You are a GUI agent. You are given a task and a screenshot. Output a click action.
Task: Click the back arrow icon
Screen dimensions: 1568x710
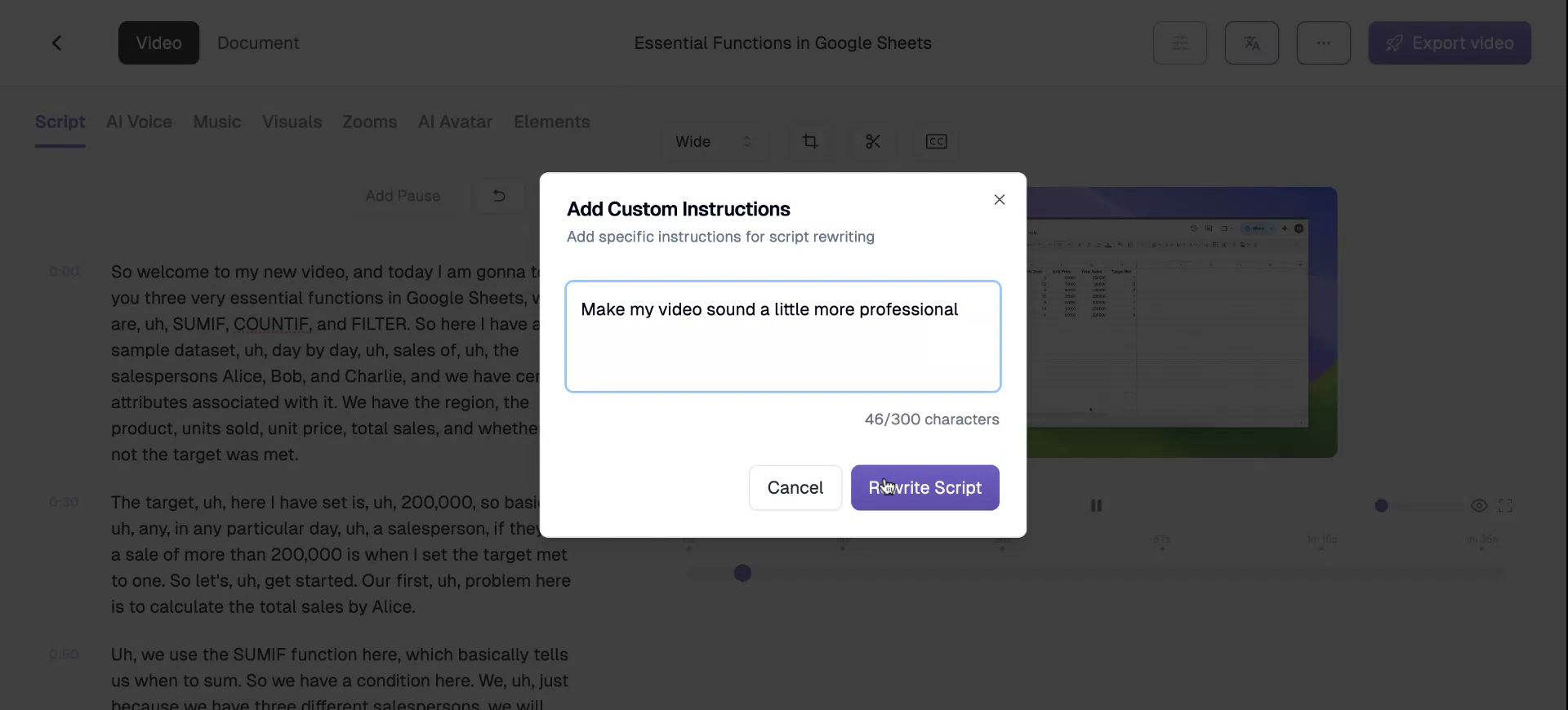(x=56, y=43)
